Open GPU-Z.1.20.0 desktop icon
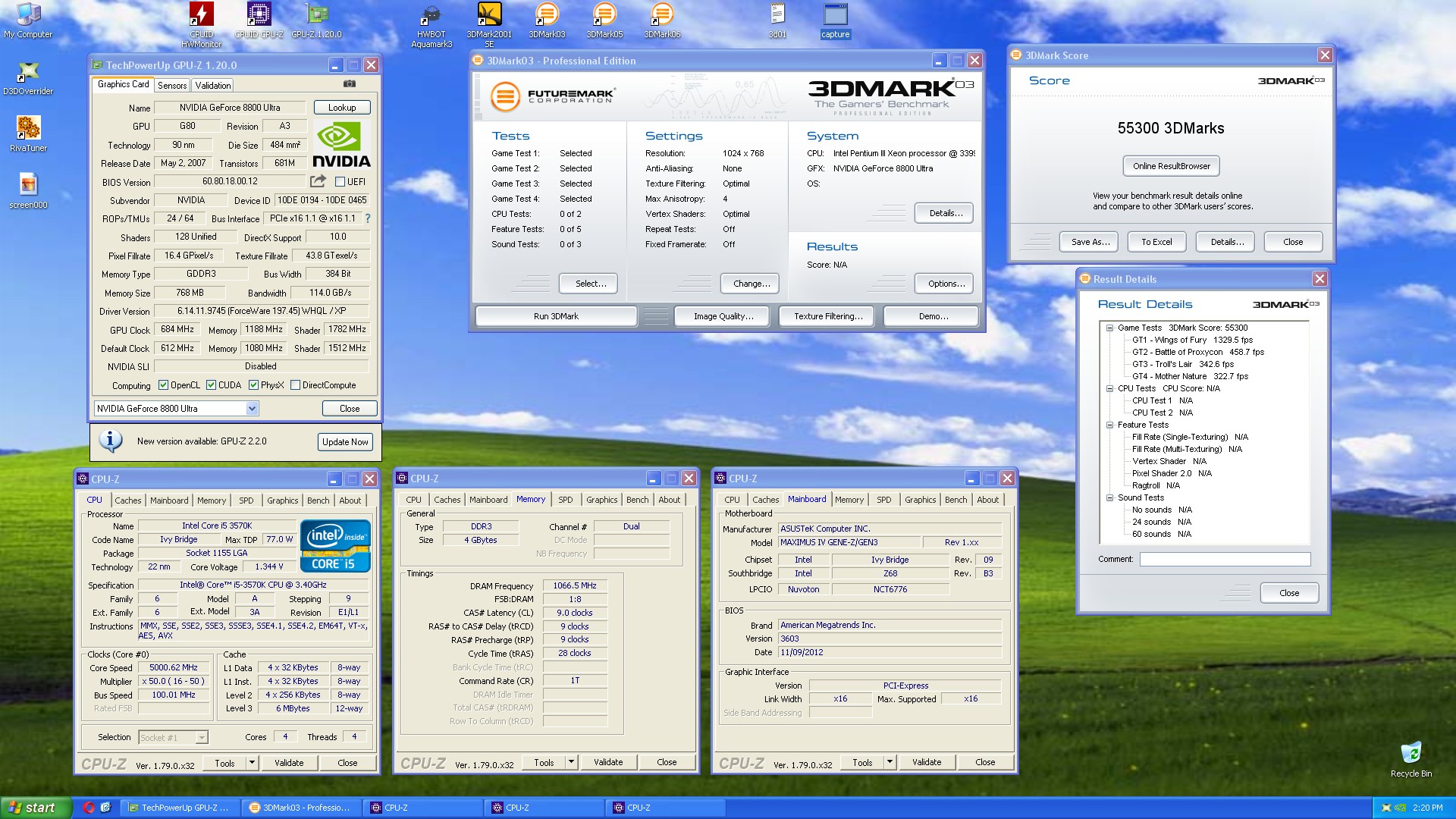 point(316,20)
